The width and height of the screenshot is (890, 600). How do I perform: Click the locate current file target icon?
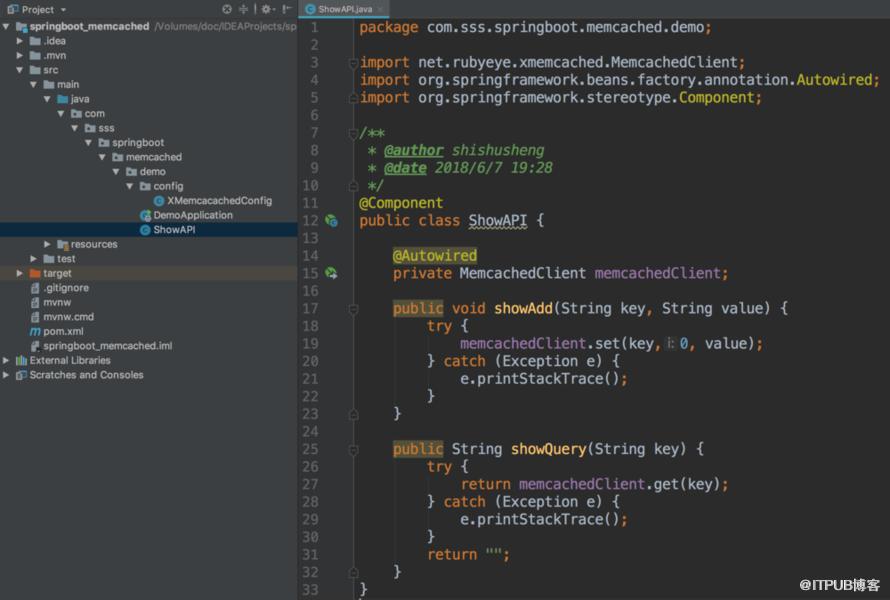227,9
